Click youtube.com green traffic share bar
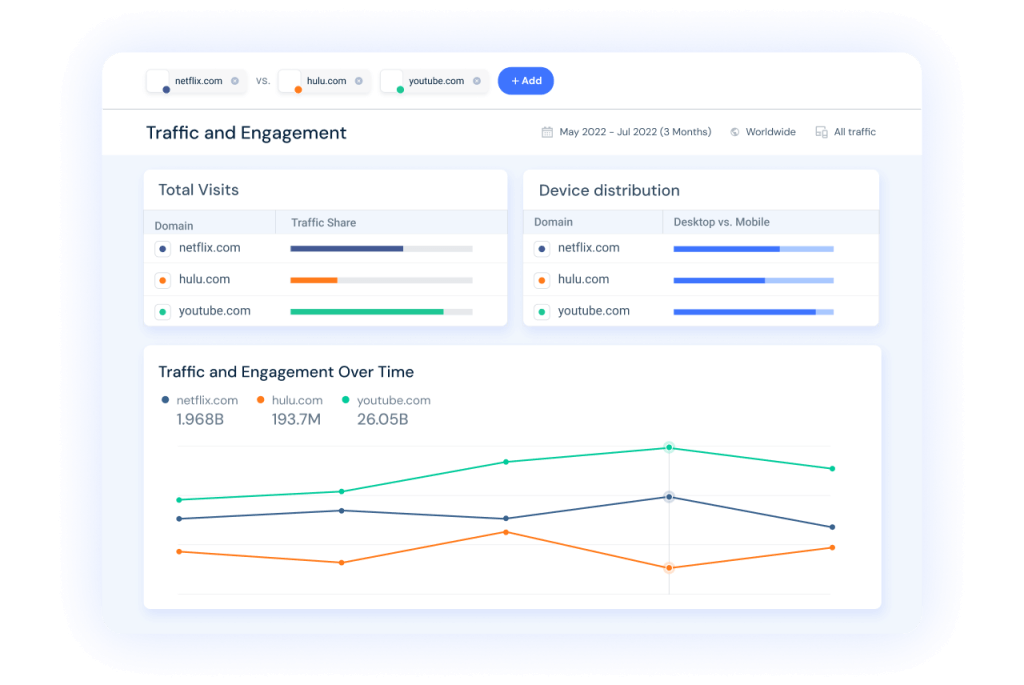 pyautogui.click(x=367, y=312)
